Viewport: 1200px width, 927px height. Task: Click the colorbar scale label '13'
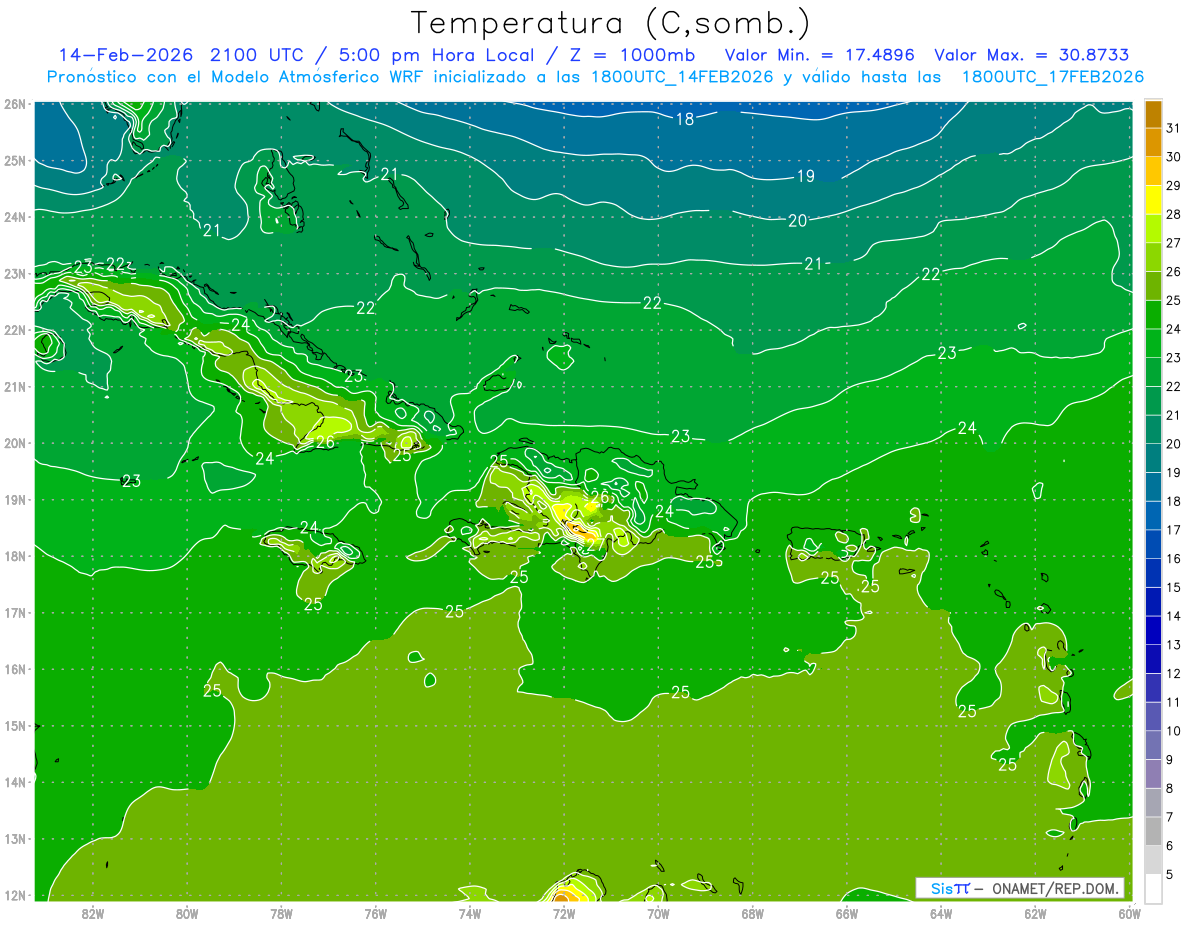1173,644
